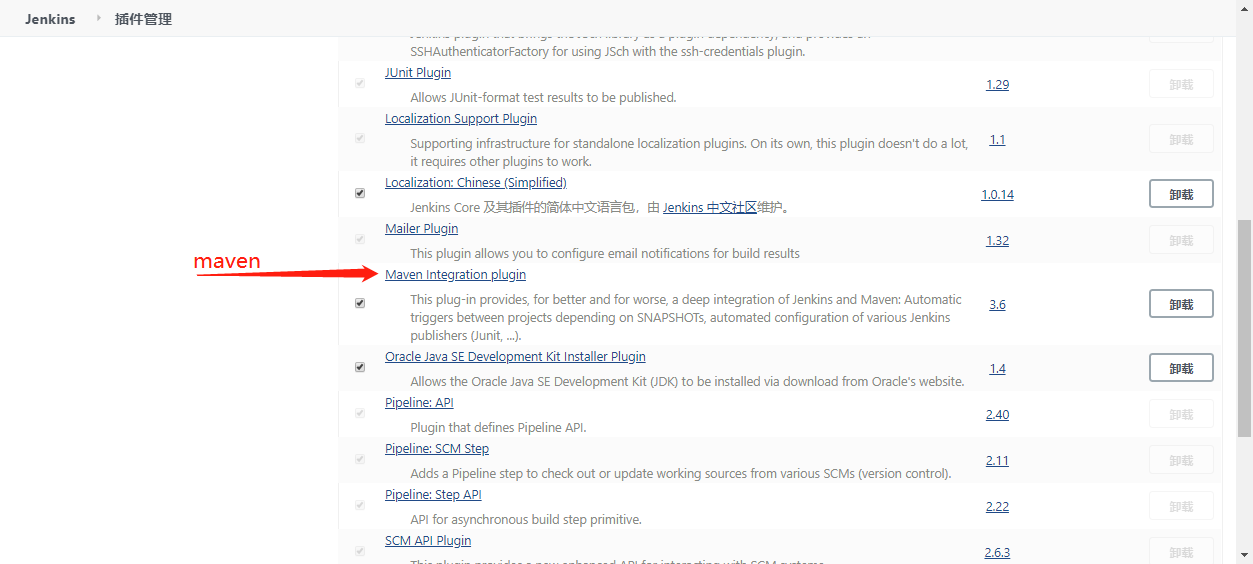Viewport: 1253px width, 564px height.
Task: Click 卸载 button for Maven Integration plugin
Action: click(x=1181, y=304)
